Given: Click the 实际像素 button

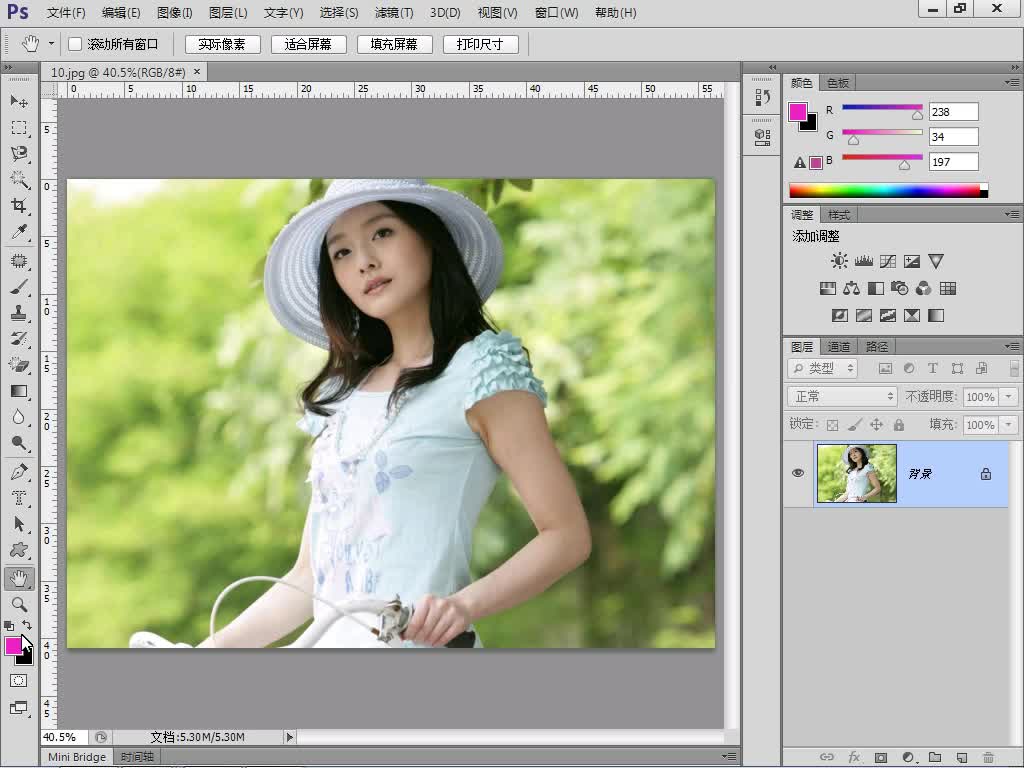Looking at the screenshot, I should [x=222, y=44].
